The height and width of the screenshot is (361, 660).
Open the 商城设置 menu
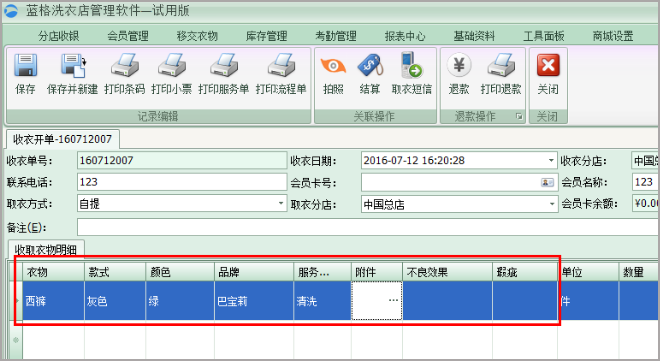tap(613, 36)
